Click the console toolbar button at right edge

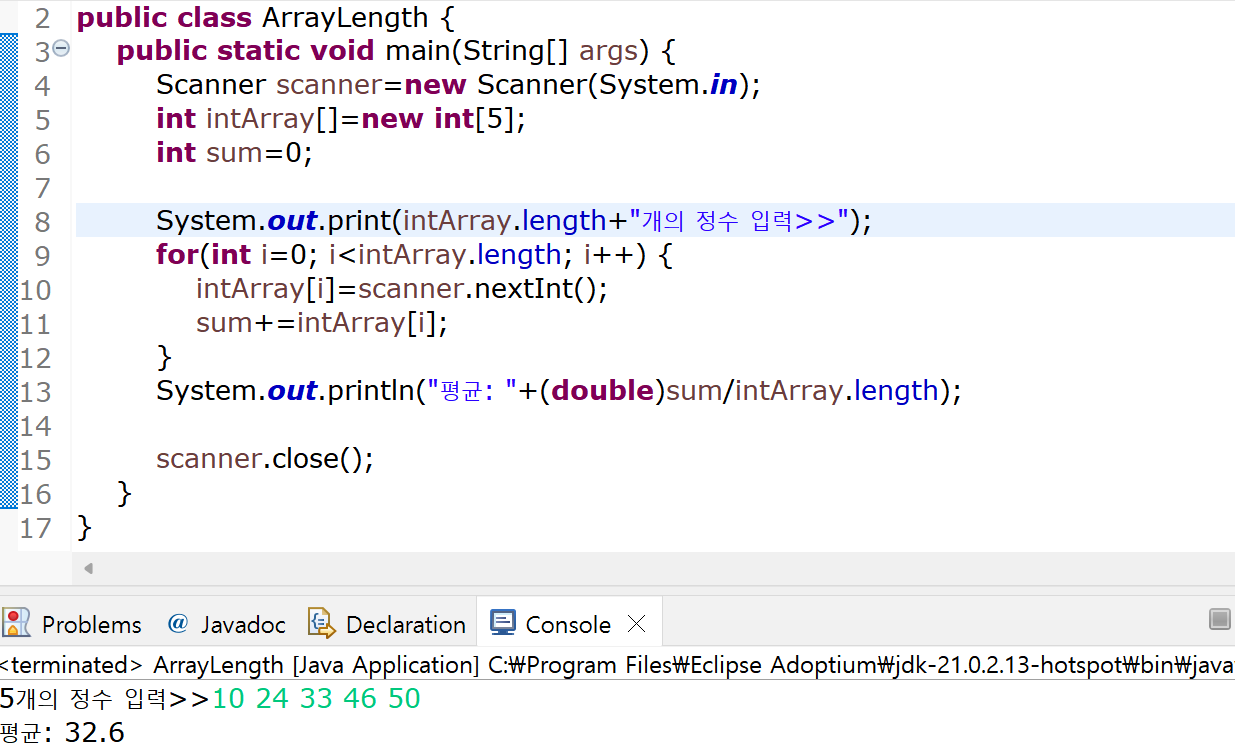click(1219, 619)
